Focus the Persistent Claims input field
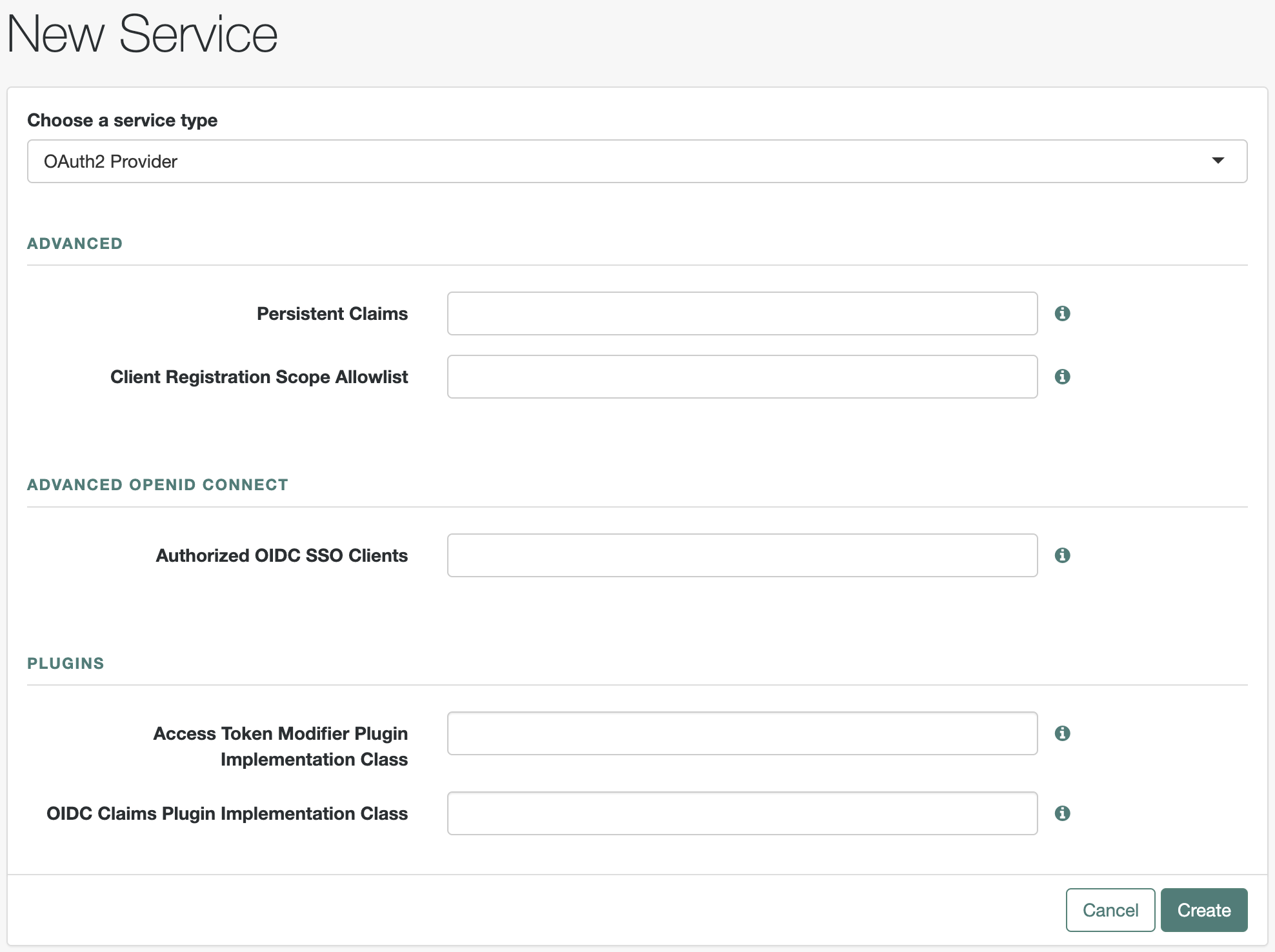The width and height of the screenshot is (1275, 952). 742,313
